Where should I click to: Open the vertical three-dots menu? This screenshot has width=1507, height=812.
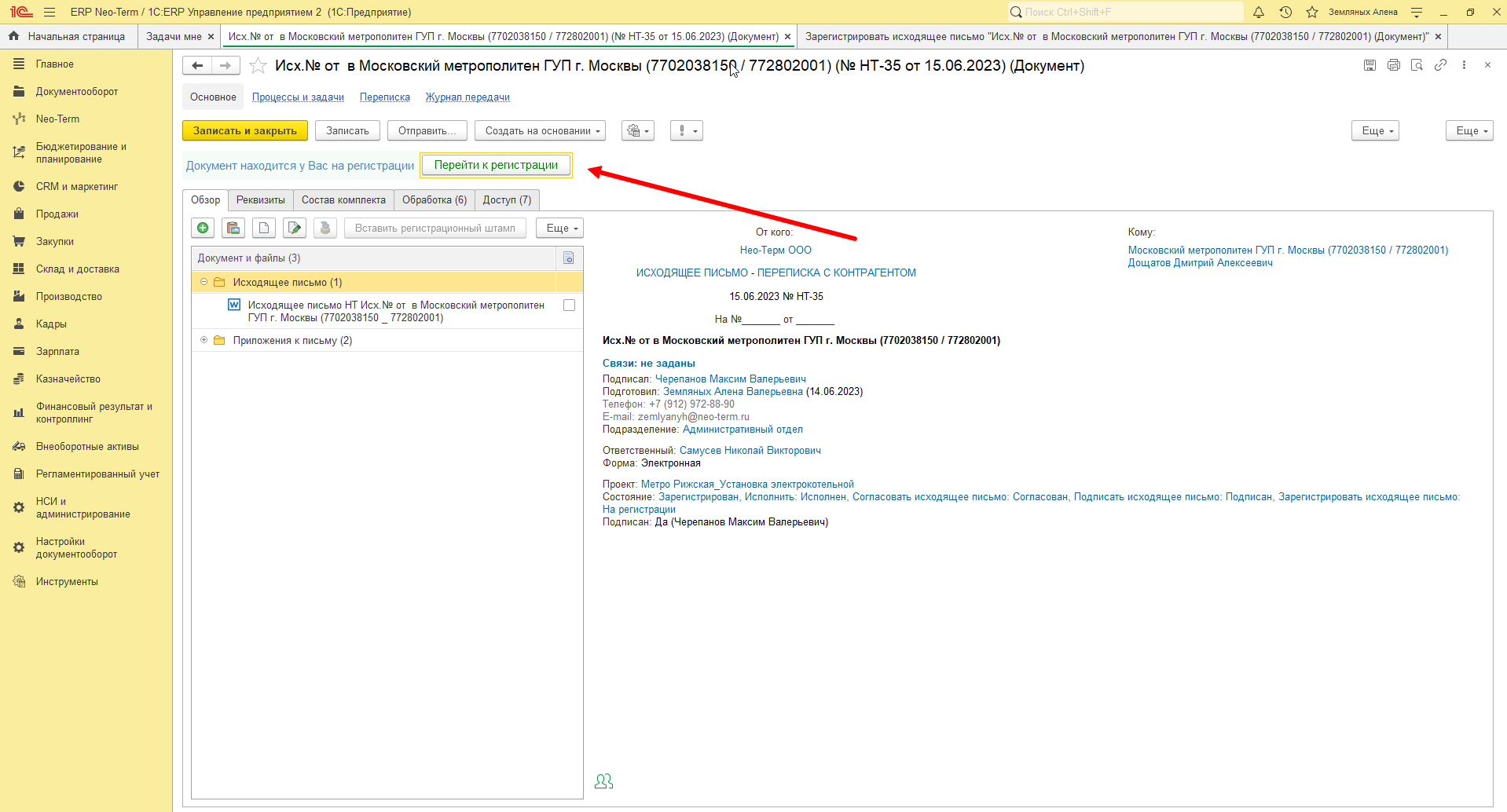coord(1464,65)
